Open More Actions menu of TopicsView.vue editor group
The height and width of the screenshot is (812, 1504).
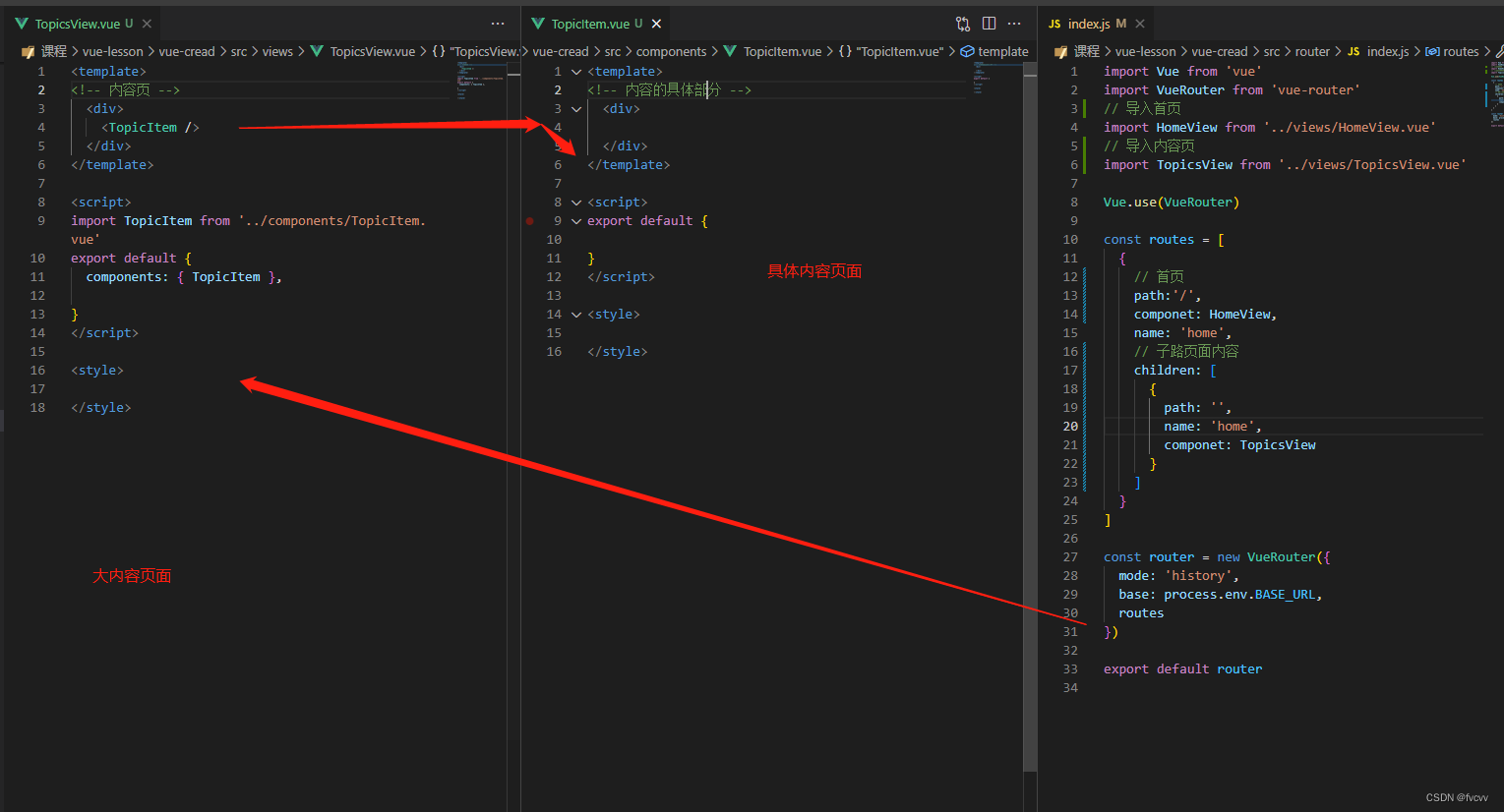(x=498, y=24)
